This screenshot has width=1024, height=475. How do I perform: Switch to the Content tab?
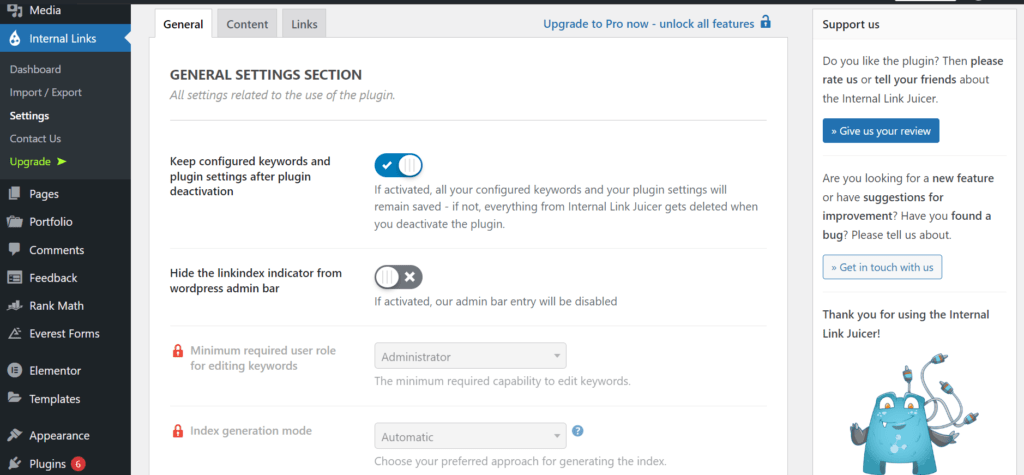(x=248, y=24)
